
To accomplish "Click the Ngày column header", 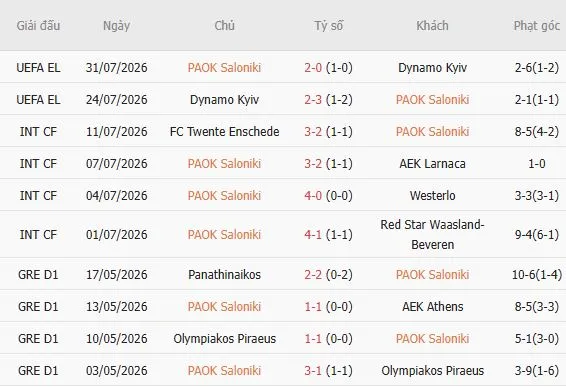I will pos(116,26).
